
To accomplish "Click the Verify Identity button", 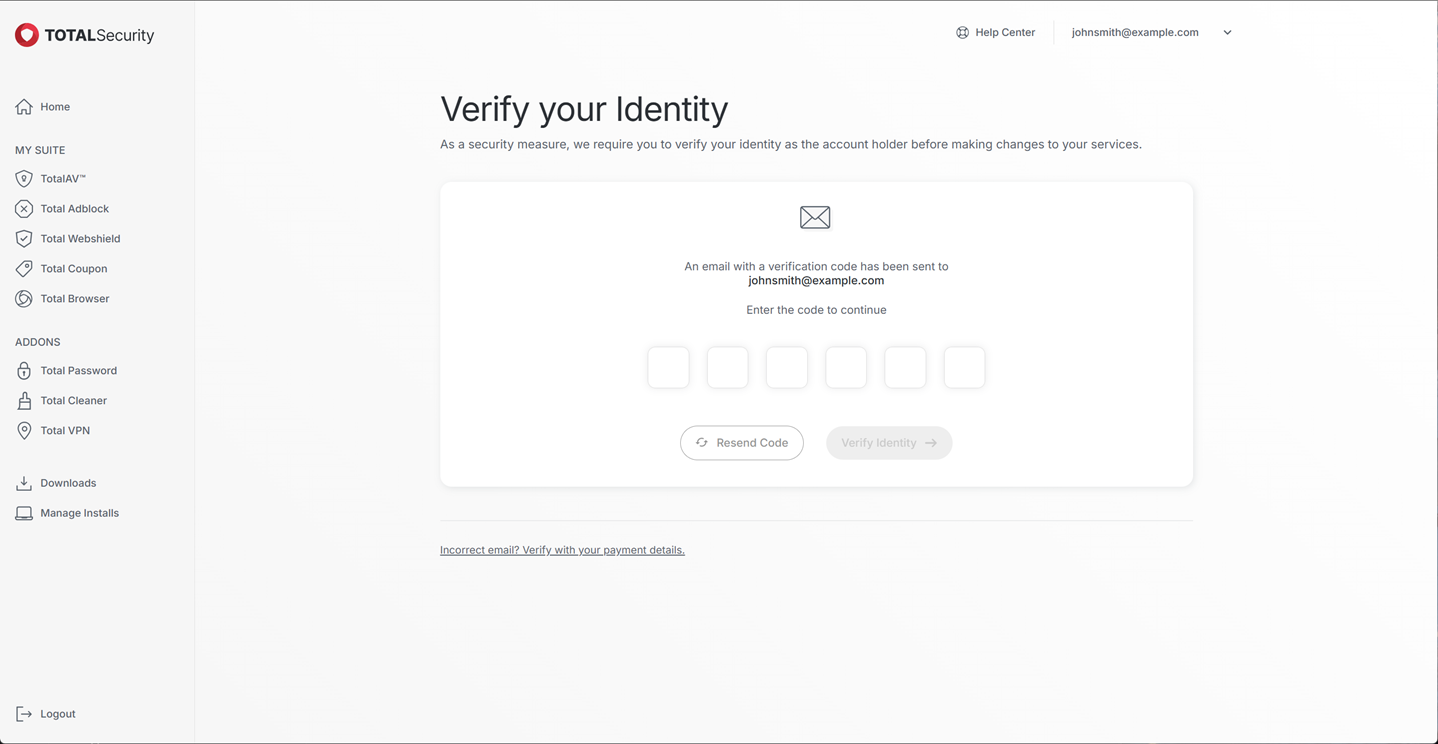I will click(889, 443).
